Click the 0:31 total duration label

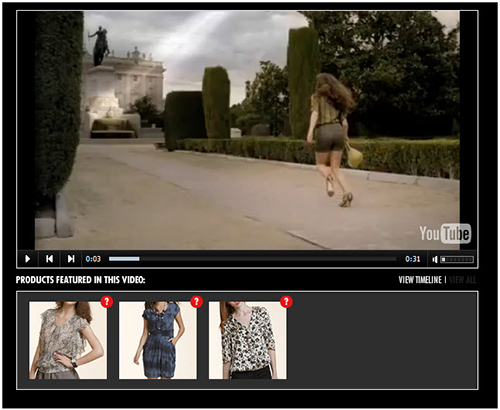412,259
